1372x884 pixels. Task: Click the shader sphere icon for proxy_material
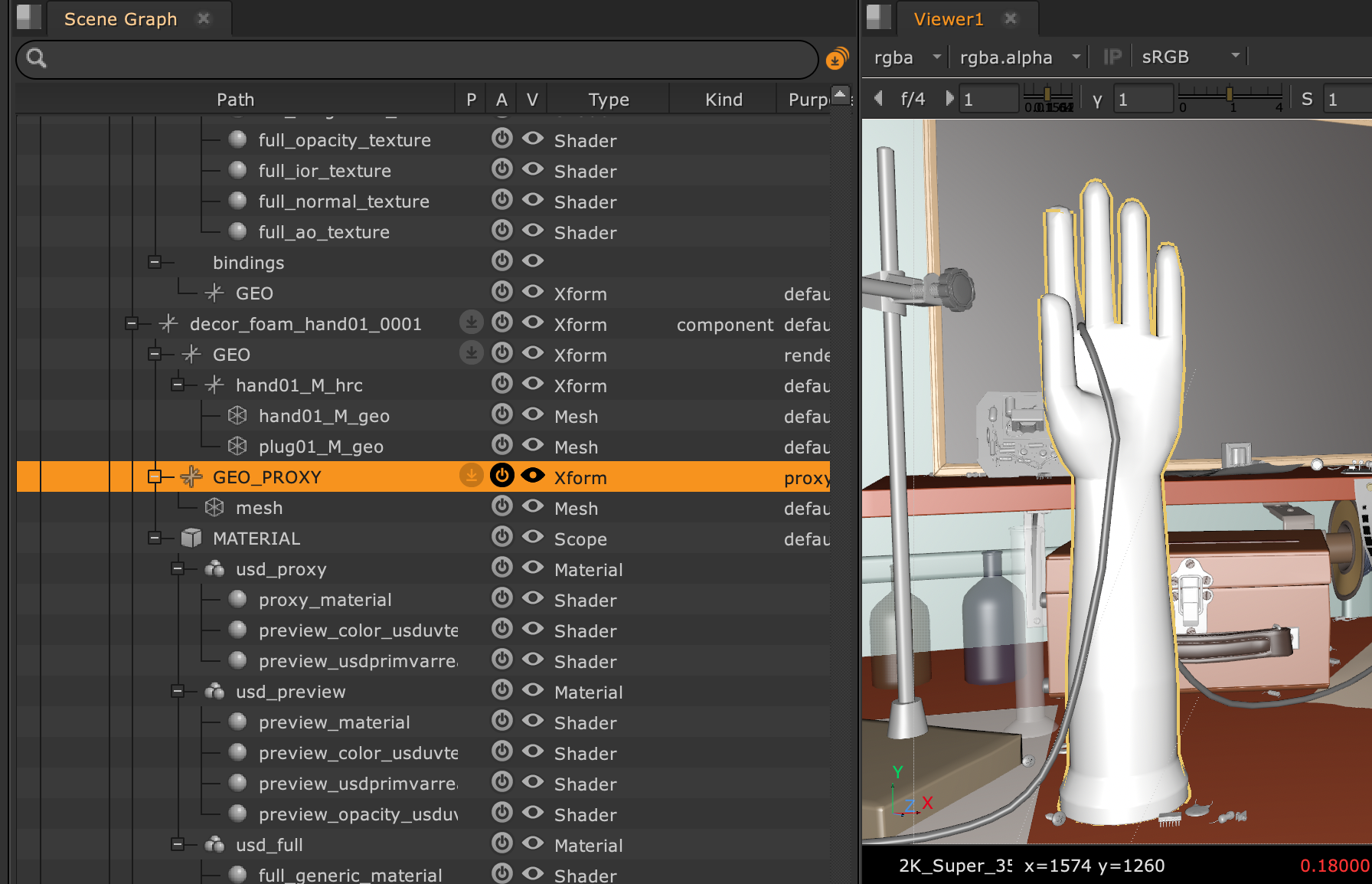[237, 599]
